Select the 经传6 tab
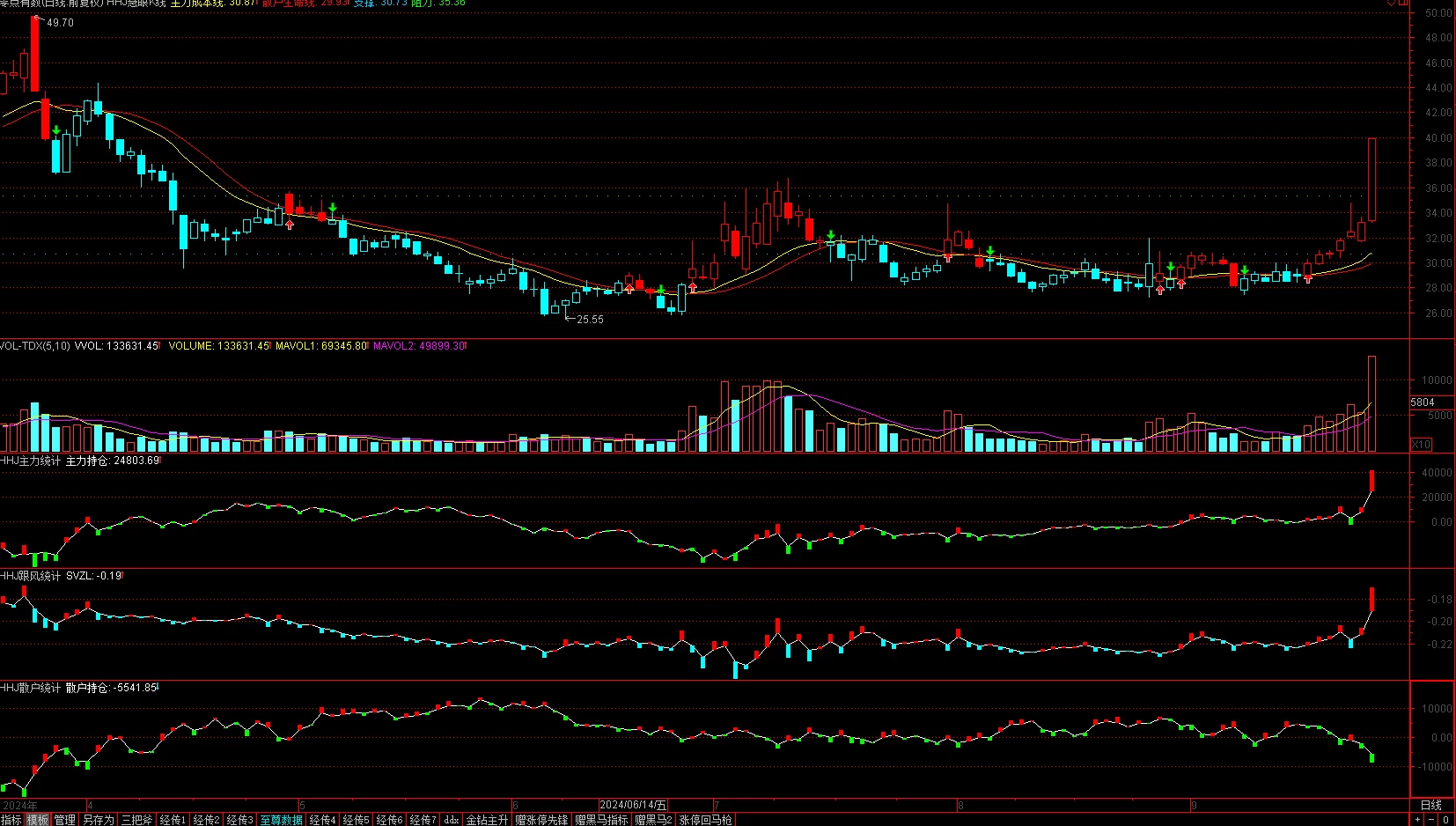 [390, 820]
